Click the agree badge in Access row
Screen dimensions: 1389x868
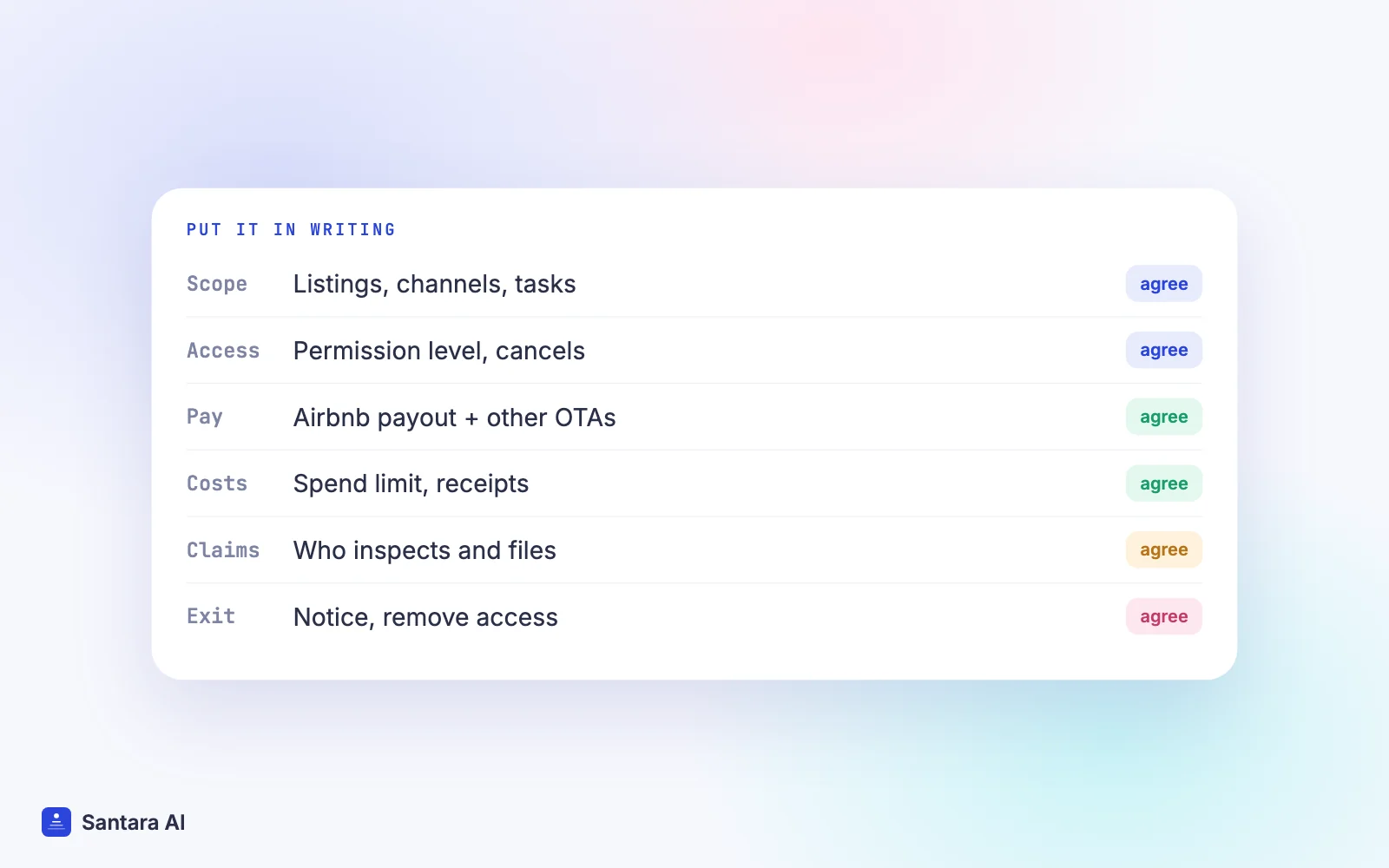[x=1163, y=350]
